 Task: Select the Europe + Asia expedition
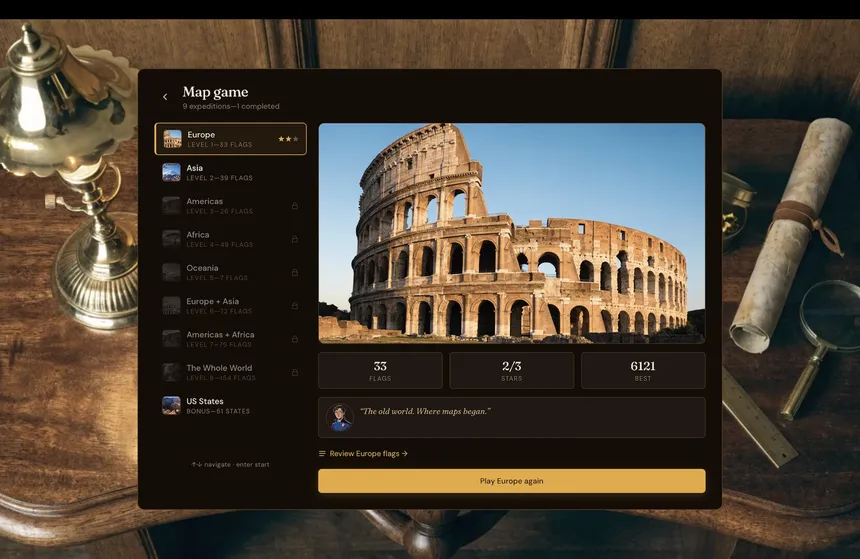point(230,305)
